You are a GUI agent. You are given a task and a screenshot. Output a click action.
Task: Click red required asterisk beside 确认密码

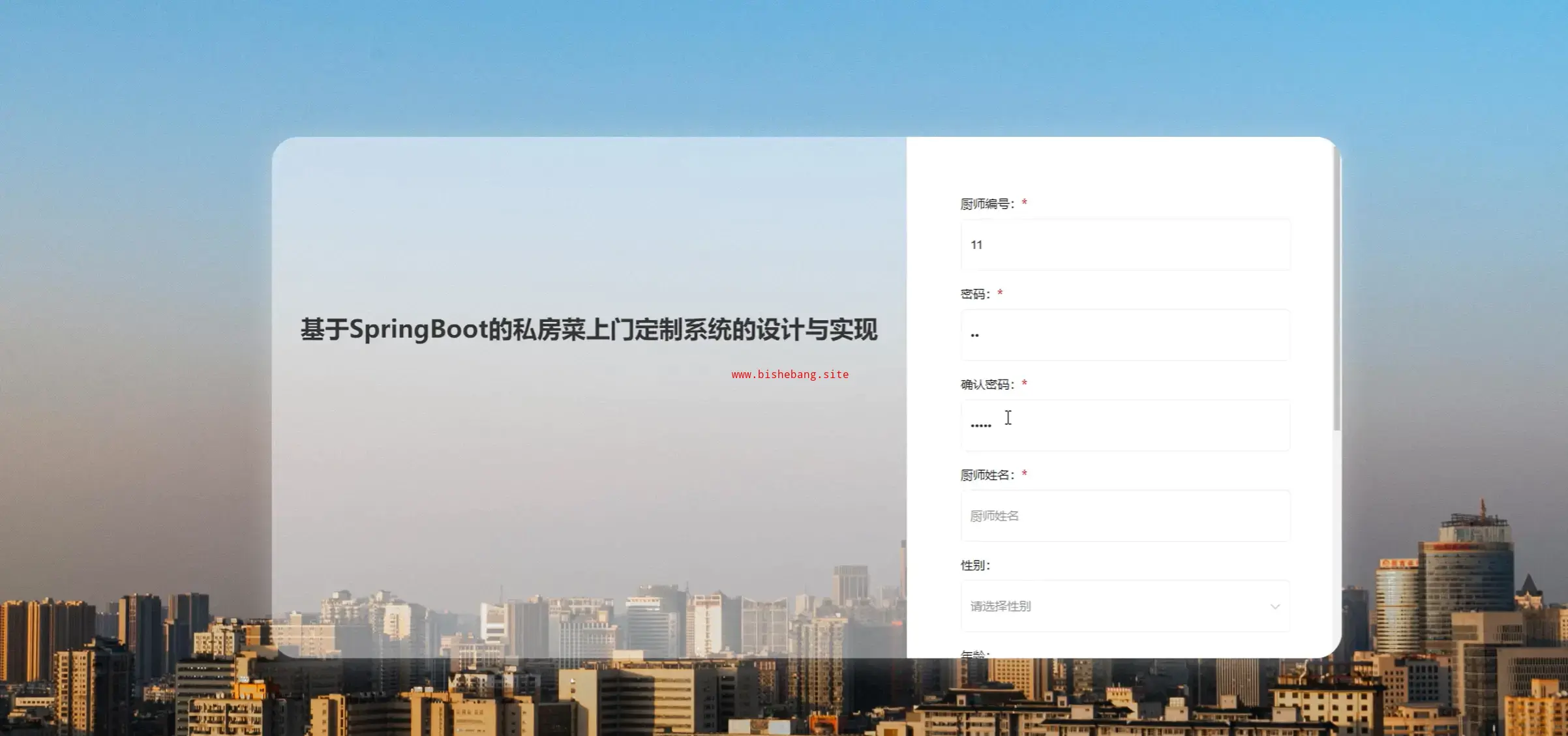point(1024,383)
